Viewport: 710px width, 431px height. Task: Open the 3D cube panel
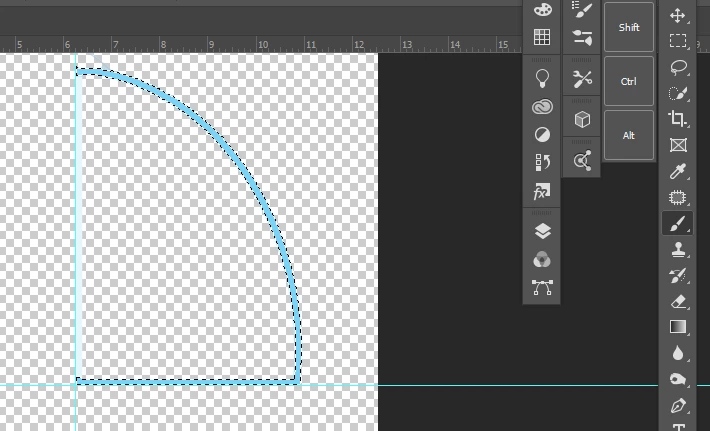pos(582,120)
